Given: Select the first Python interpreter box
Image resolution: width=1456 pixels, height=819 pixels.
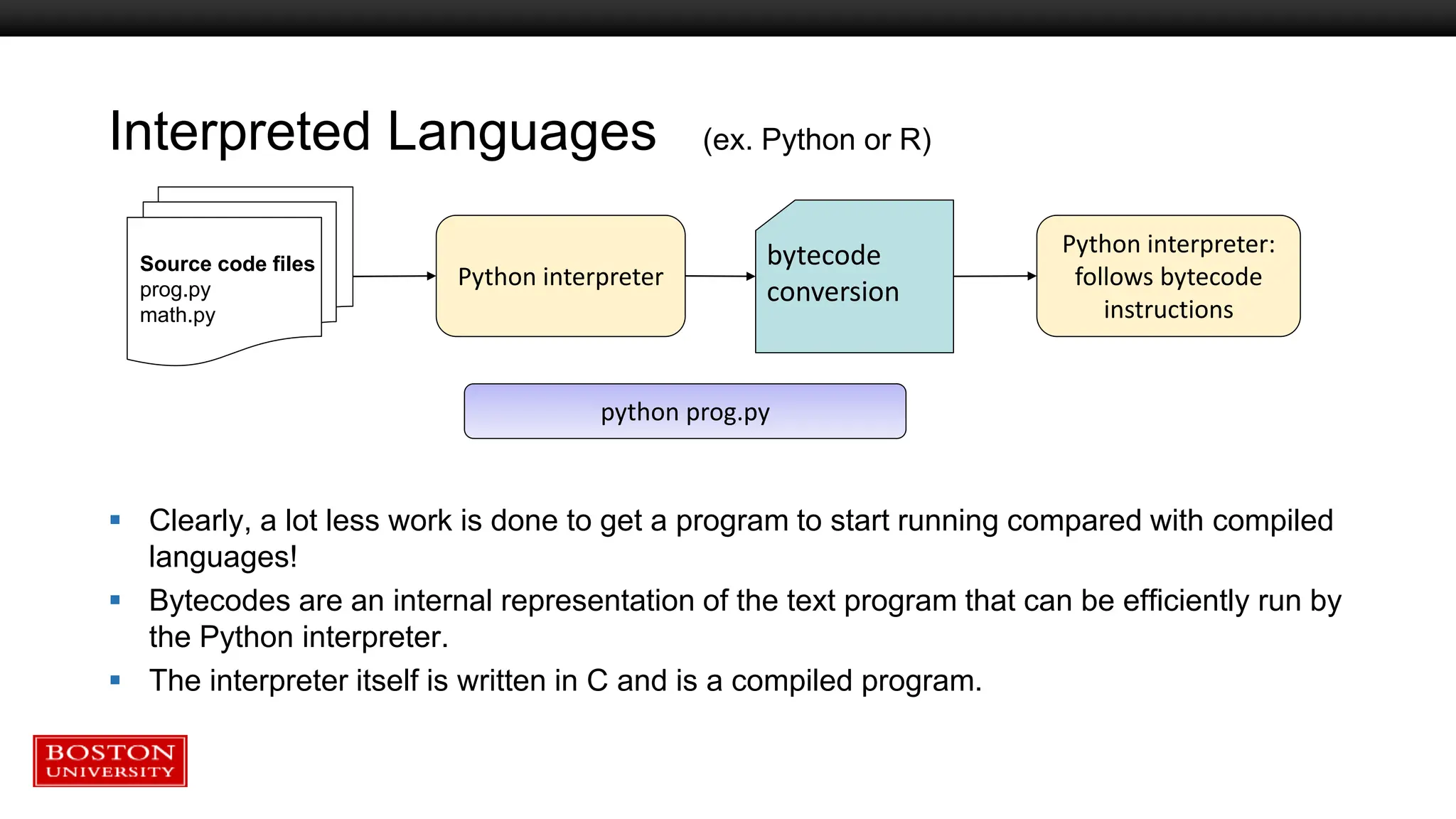Looking at the screenshot, I should click(x=560, y=276).
